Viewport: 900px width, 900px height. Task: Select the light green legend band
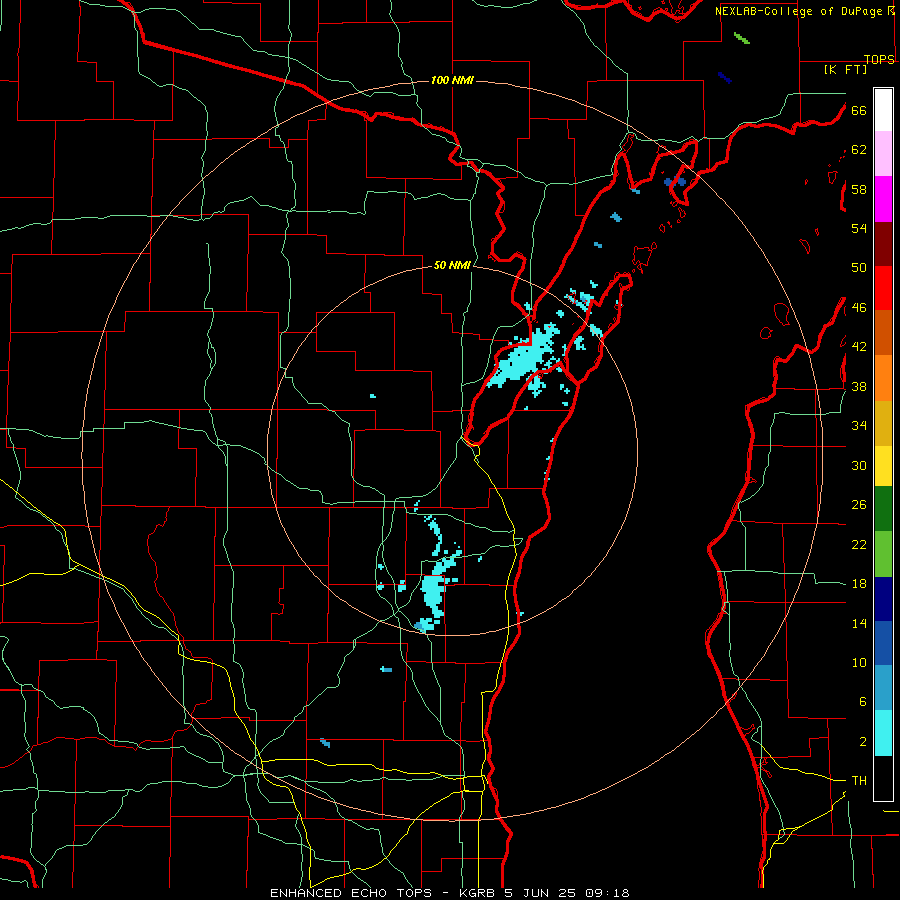(883, 554)
